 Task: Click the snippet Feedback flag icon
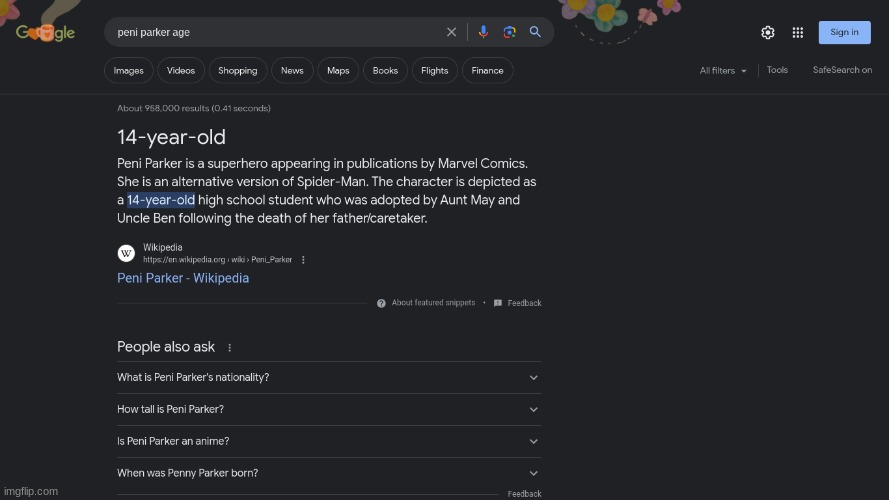tap(498, 303)
